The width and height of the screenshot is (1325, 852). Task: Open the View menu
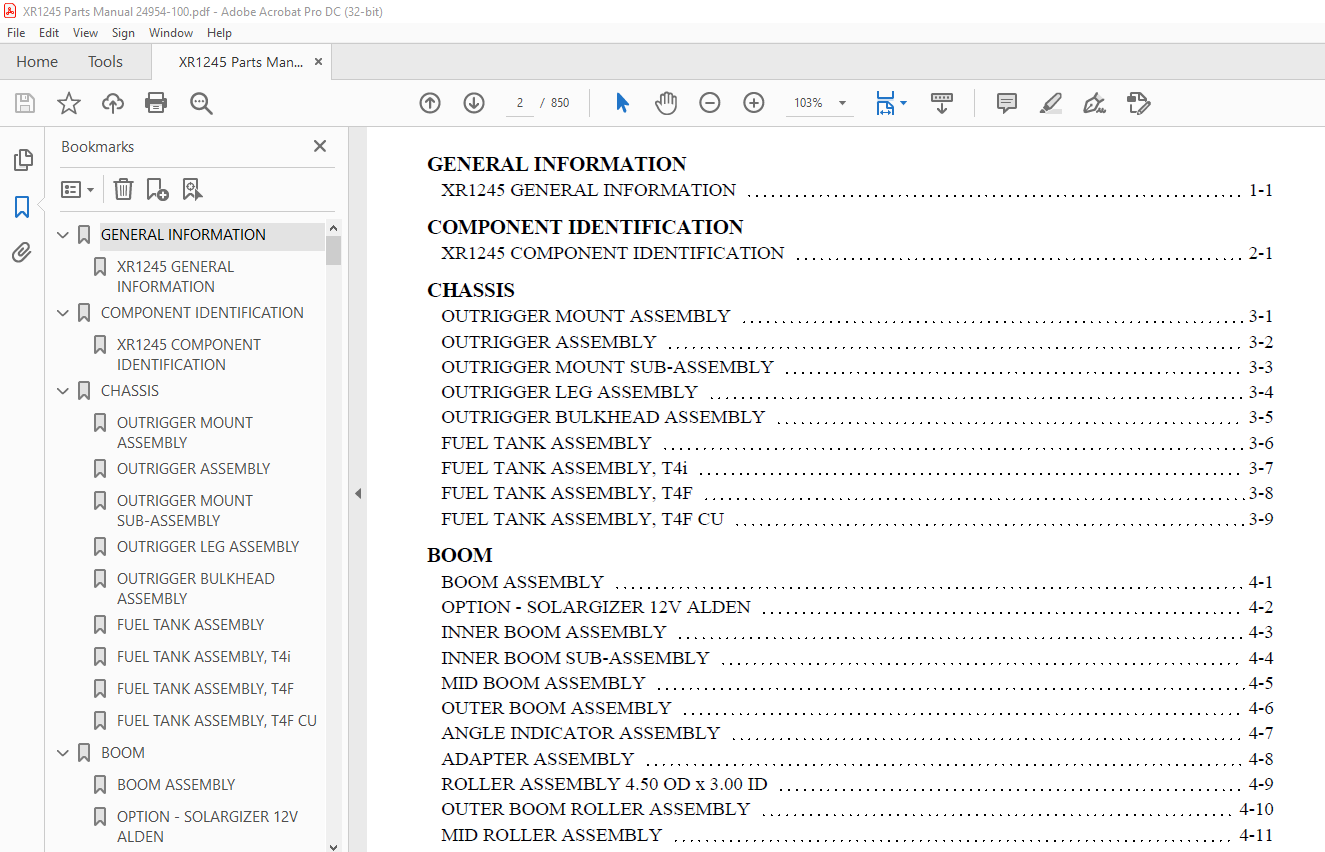click(86, 33)
